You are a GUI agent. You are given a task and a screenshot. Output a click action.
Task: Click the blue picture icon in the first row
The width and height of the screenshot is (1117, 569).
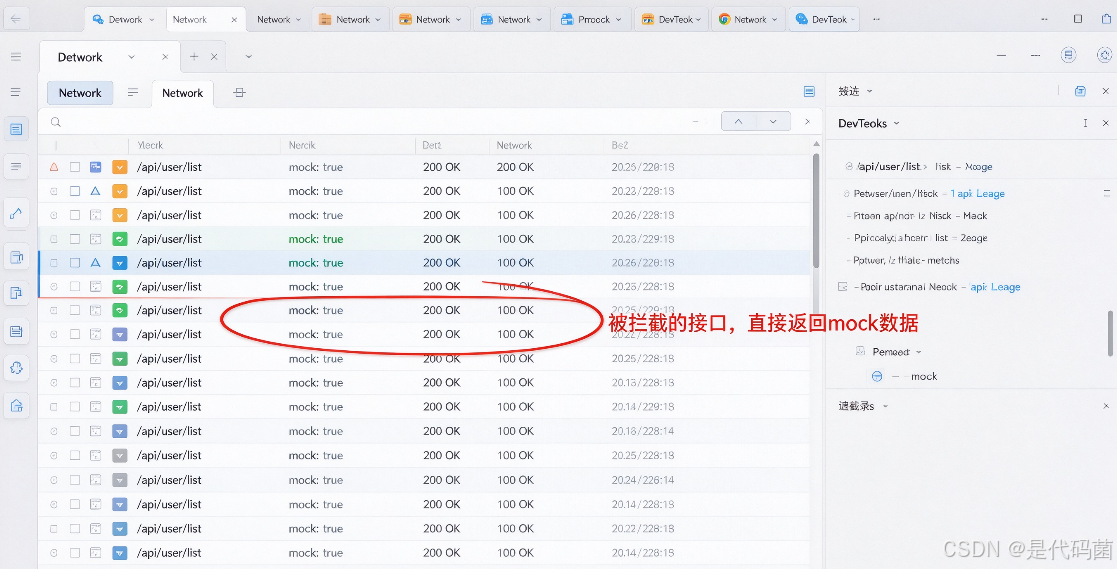click(x=95, y=167)
